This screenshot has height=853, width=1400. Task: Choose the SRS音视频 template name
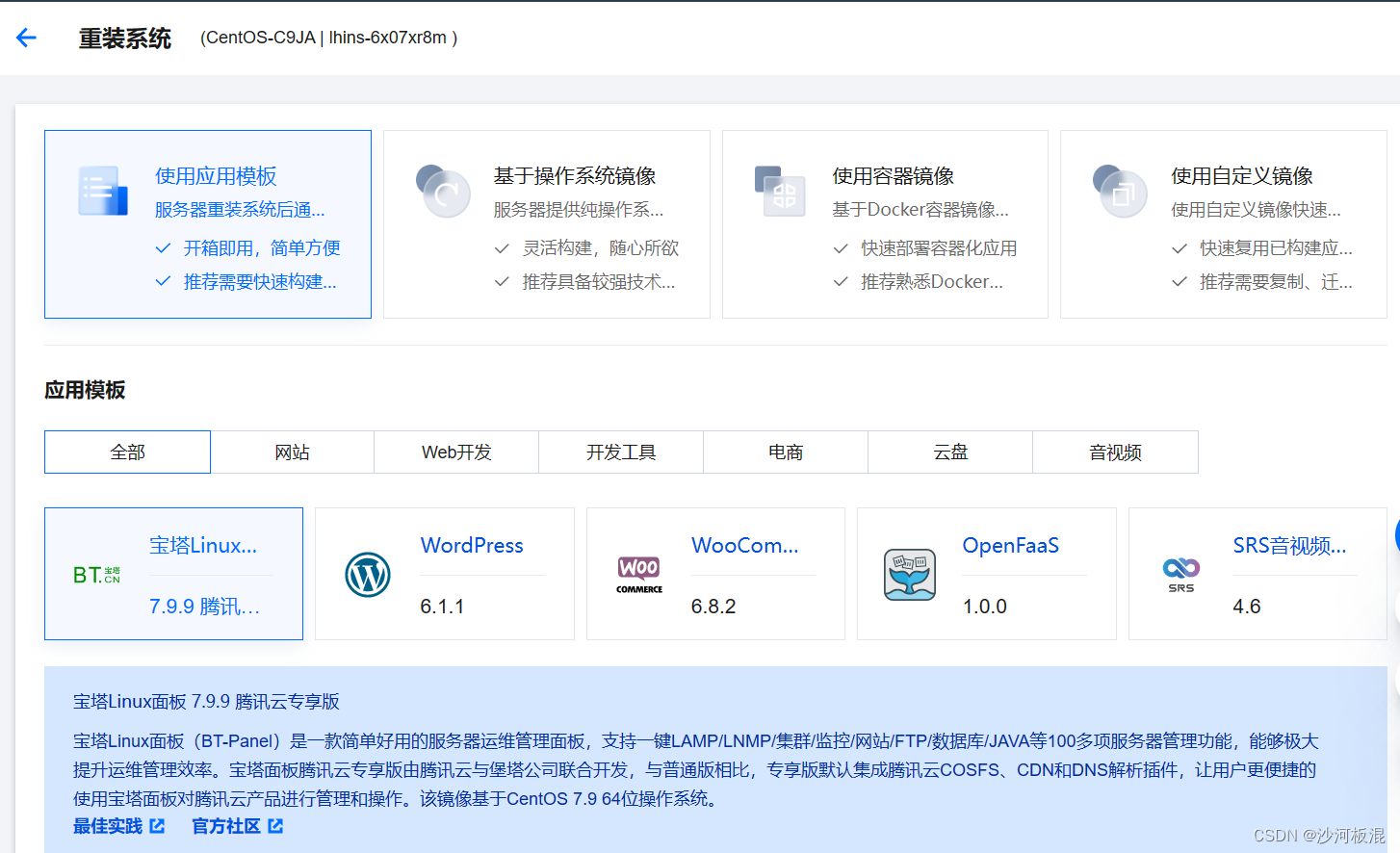(1290, 545)
